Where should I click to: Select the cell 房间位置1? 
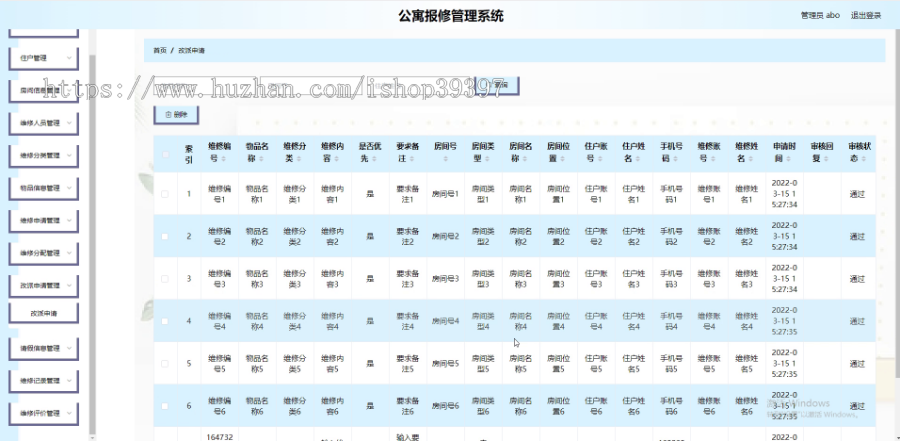click(558, 194)
